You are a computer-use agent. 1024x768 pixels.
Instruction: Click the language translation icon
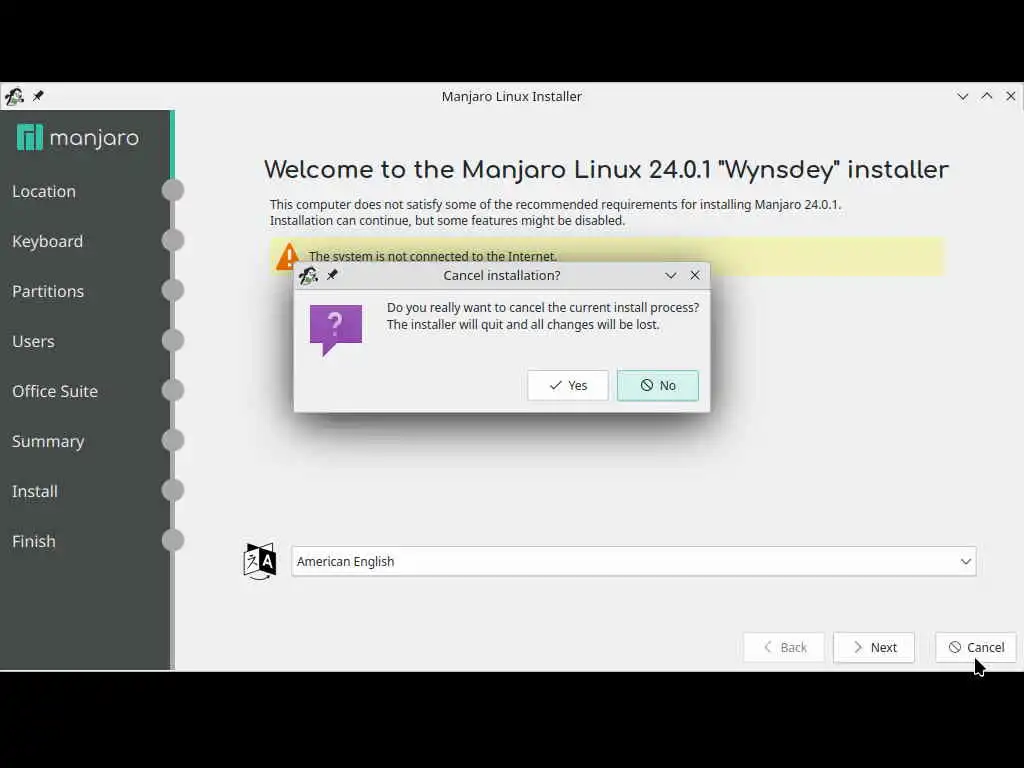(260, 561)
